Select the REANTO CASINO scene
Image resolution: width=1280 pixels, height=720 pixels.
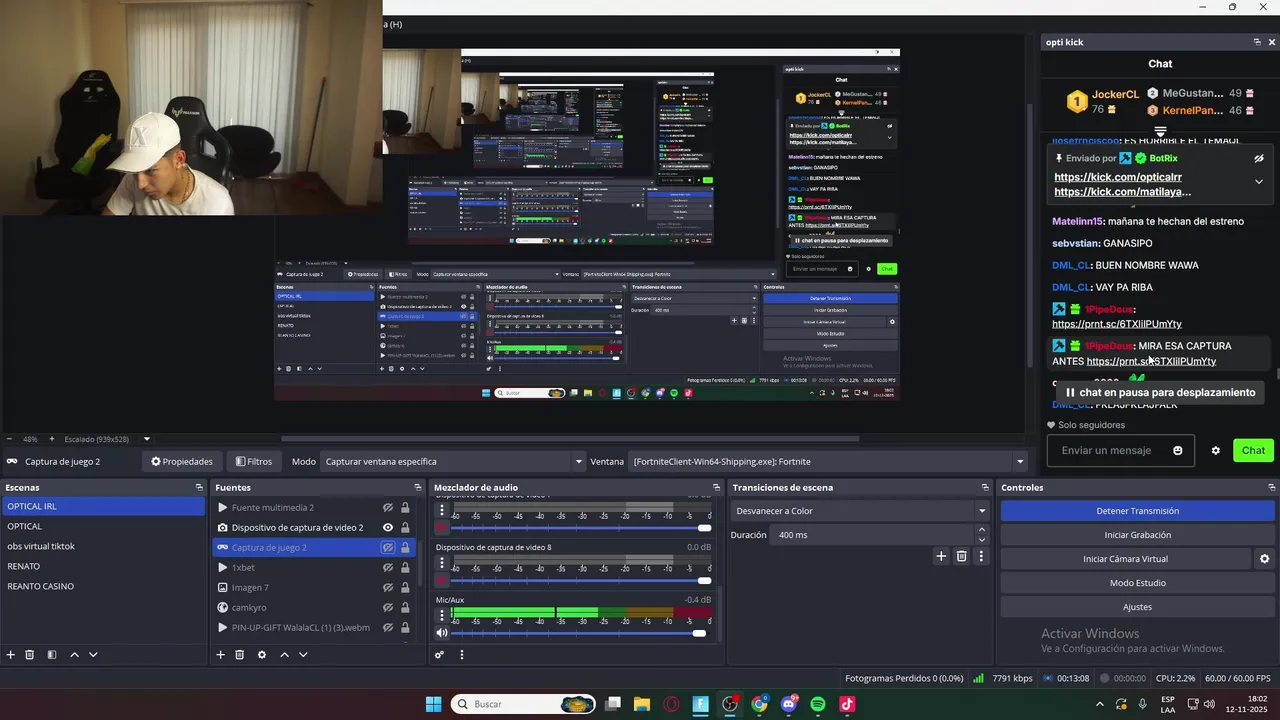[102, 586]
